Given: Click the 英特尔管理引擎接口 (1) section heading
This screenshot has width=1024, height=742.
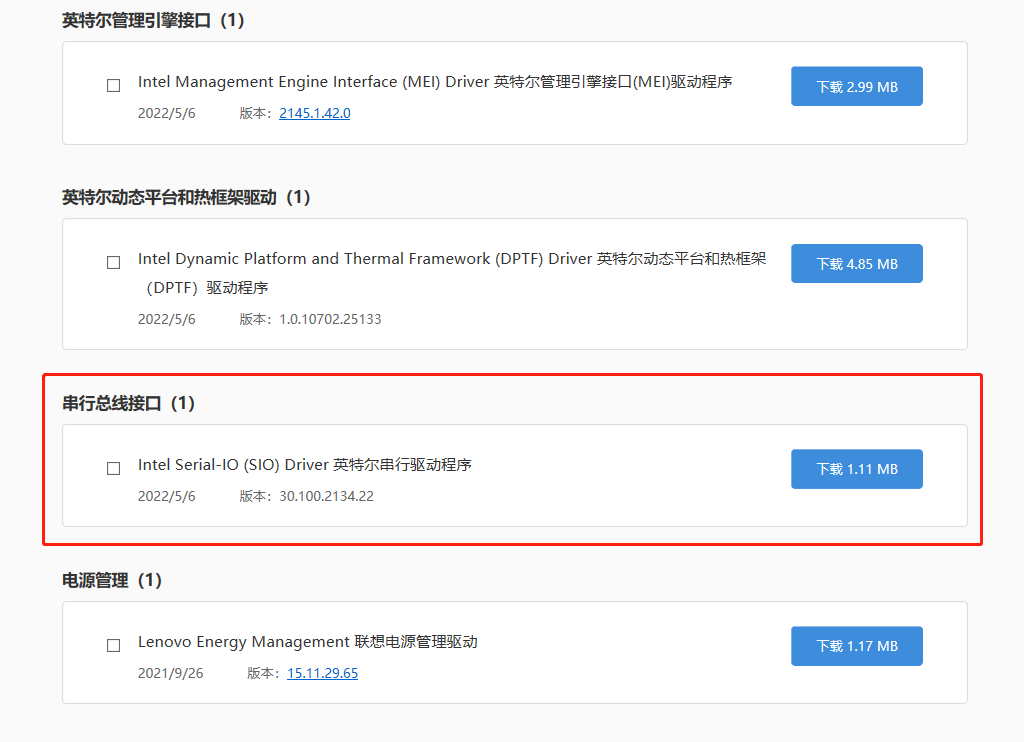Looking at the screenshot, I should click(x=153, y=20).
